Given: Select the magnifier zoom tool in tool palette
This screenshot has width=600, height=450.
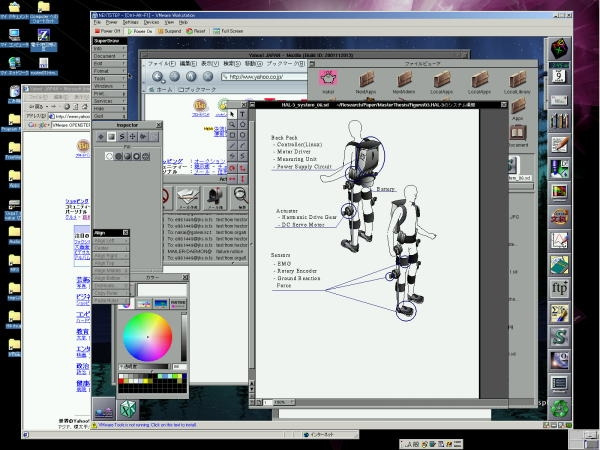Looking at the screenshot, I should (x=232, y=125).
